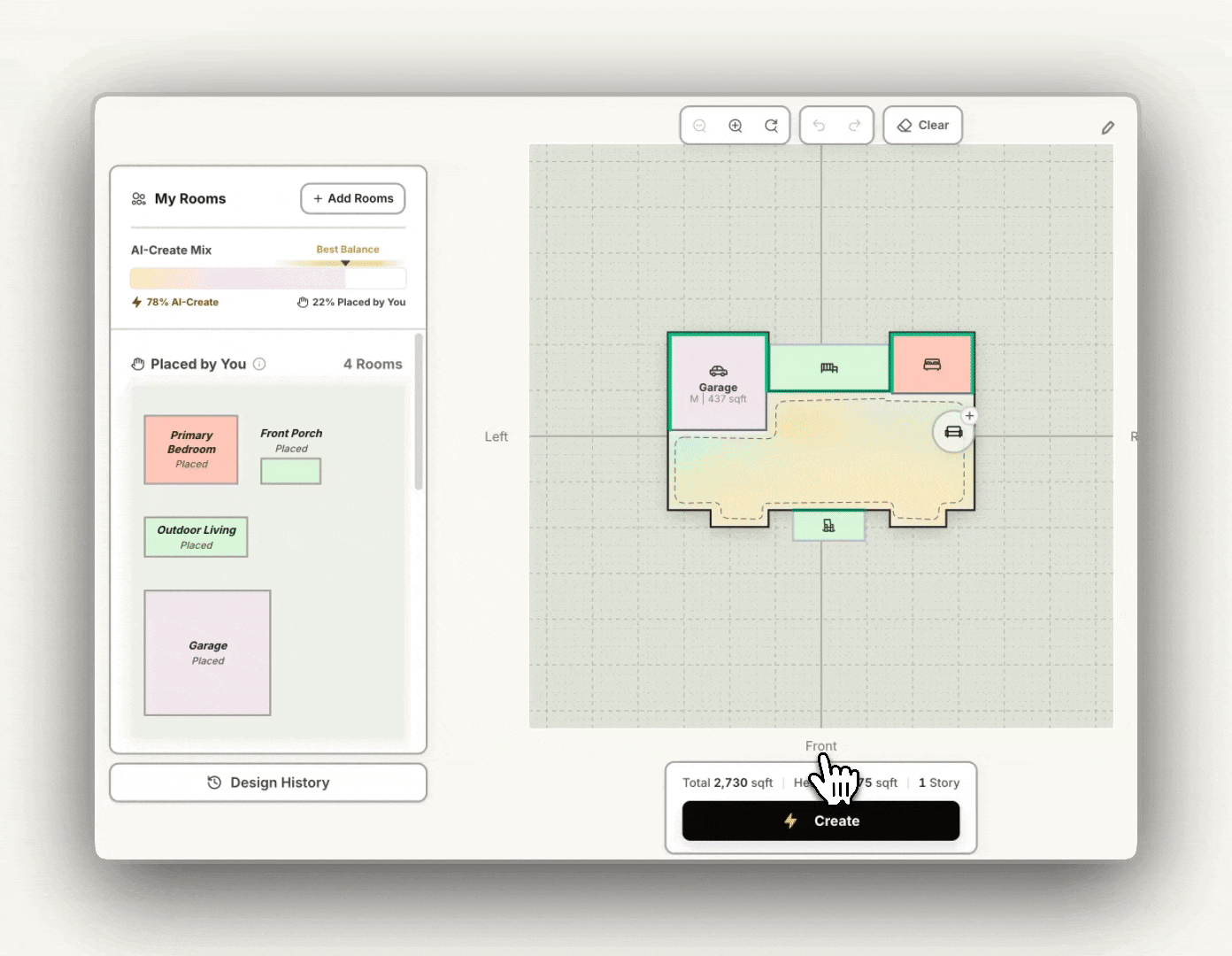This screenshot has width=1232, height=956.
Task: Click the 1 Story text
Action: coord(939,783)
